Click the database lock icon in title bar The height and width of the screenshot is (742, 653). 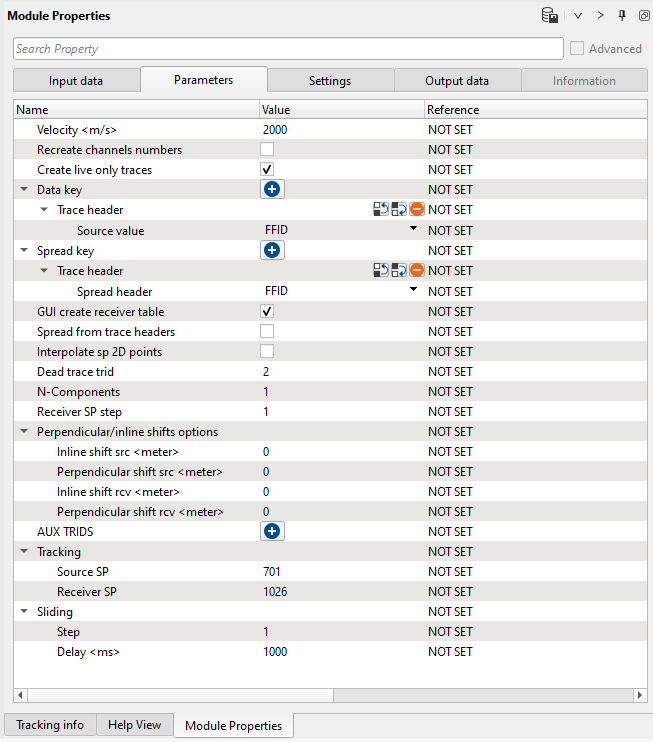point(549,16)
